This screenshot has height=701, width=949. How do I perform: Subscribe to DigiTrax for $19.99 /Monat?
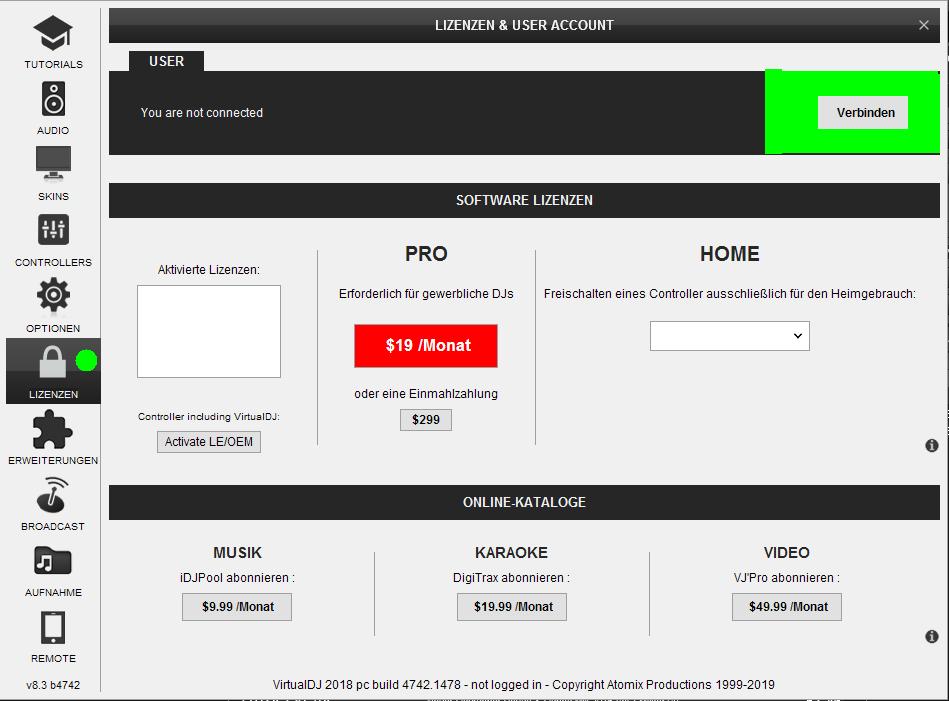[x=512, y=607]
